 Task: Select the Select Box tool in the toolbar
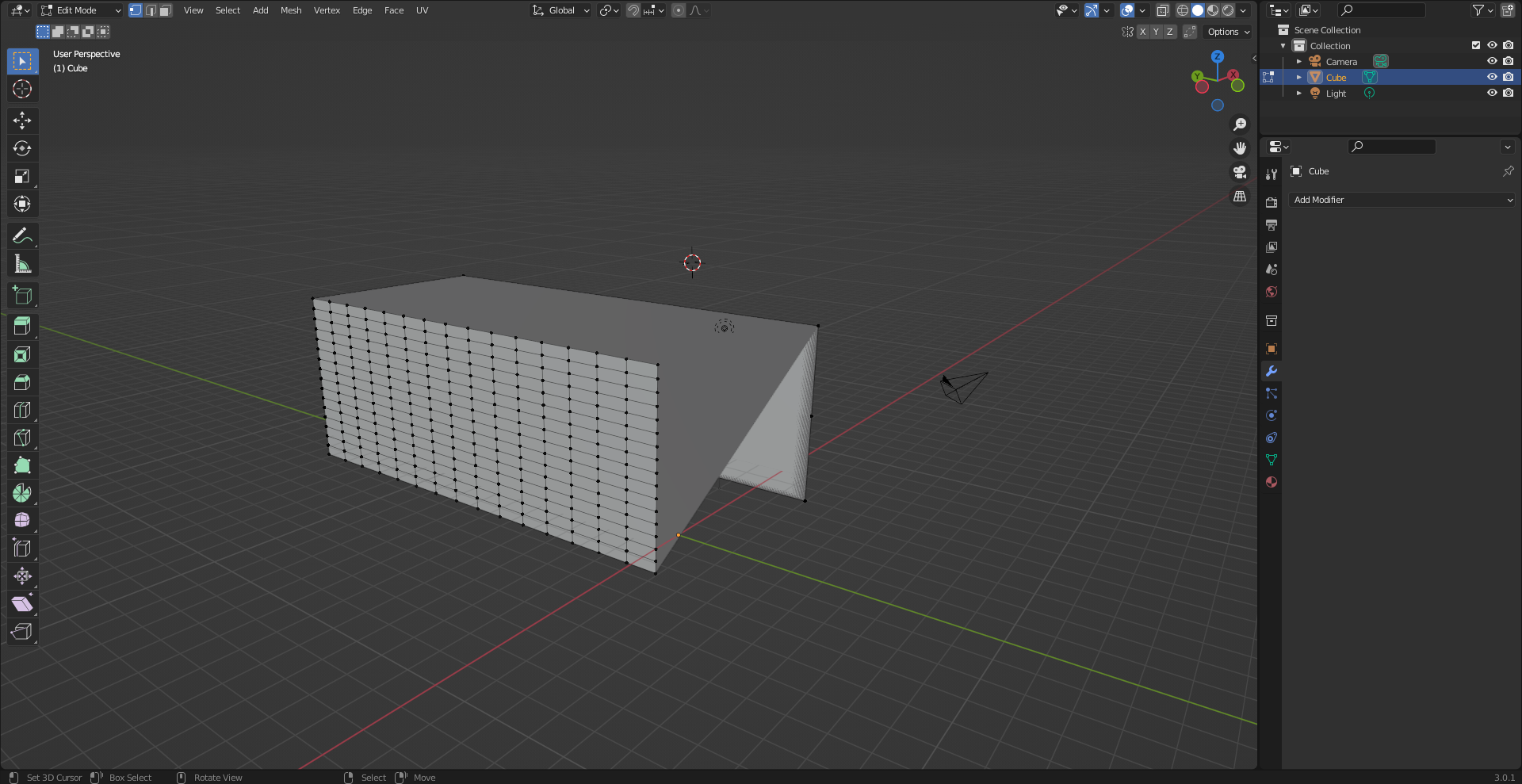[x=22, y=61]
